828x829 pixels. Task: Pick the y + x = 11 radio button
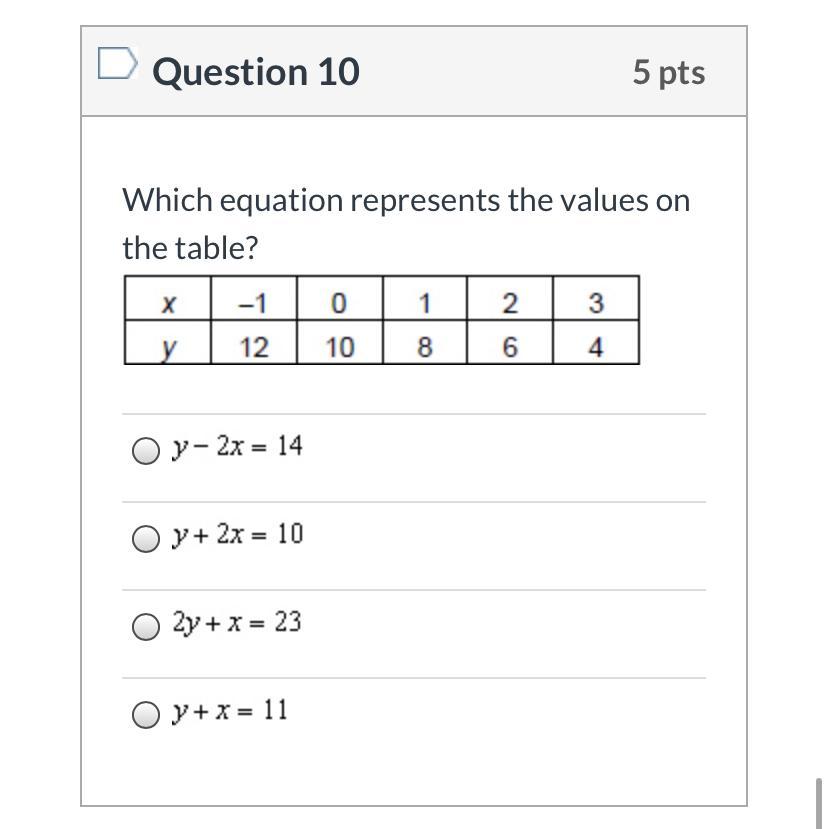point(146,715)
